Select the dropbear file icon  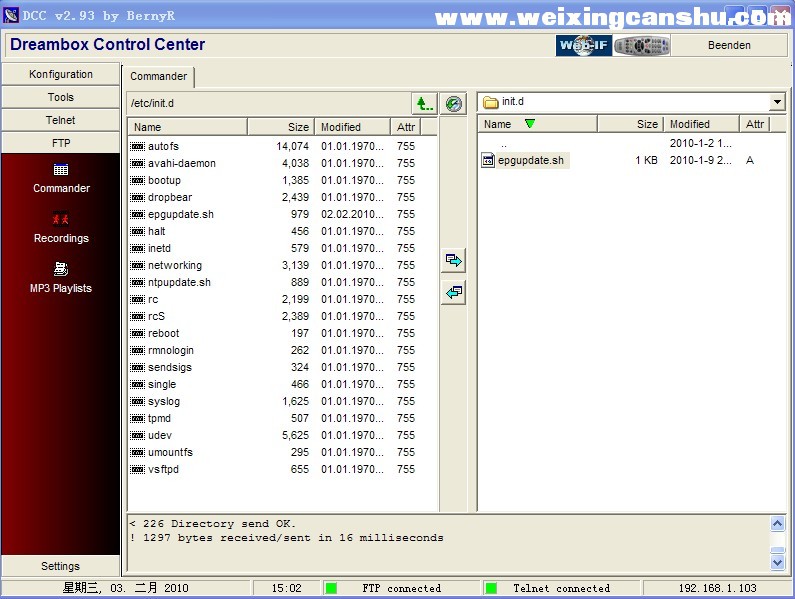click(137, 197)
